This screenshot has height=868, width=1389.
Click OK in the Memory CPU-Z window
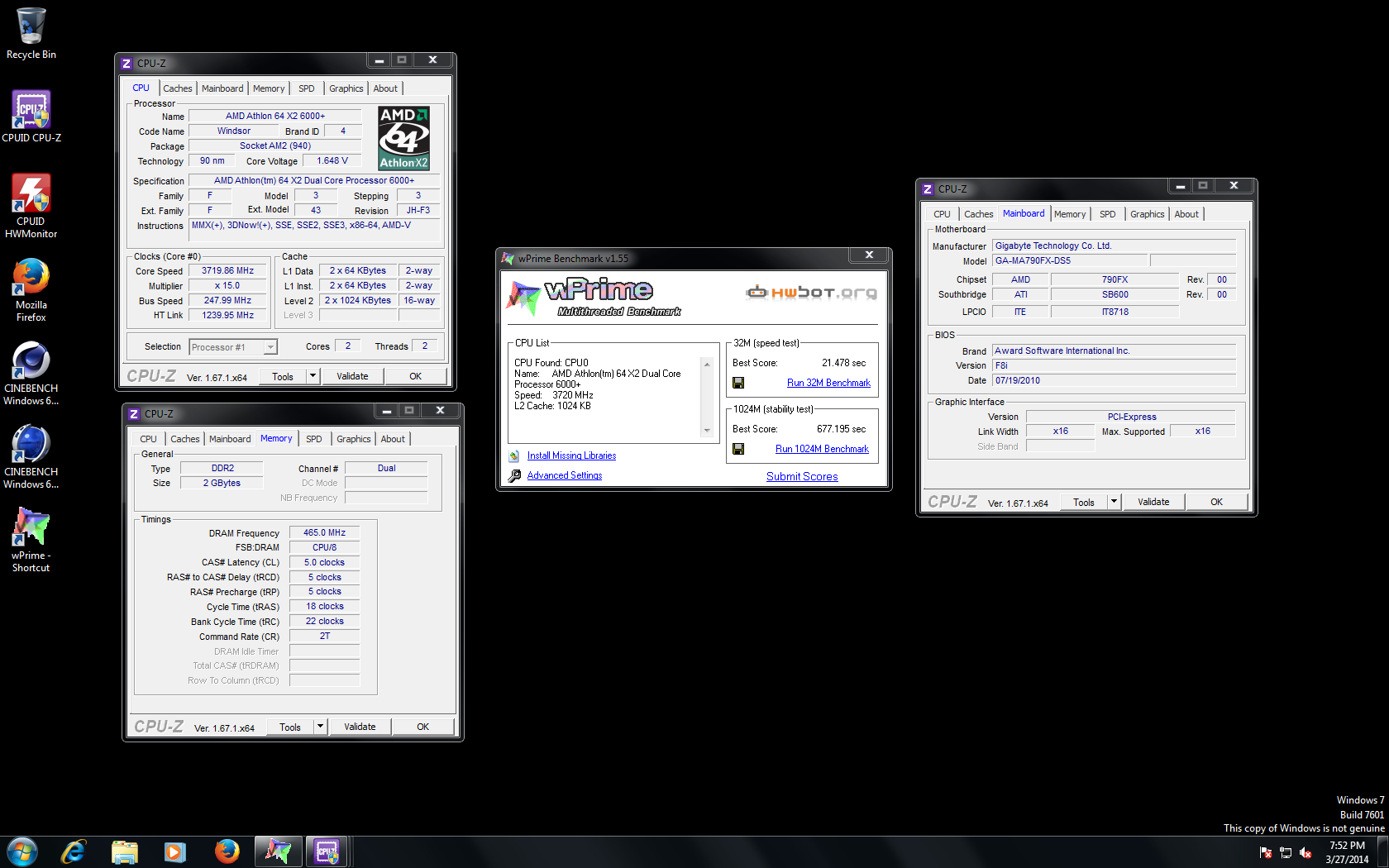(422, 727)
